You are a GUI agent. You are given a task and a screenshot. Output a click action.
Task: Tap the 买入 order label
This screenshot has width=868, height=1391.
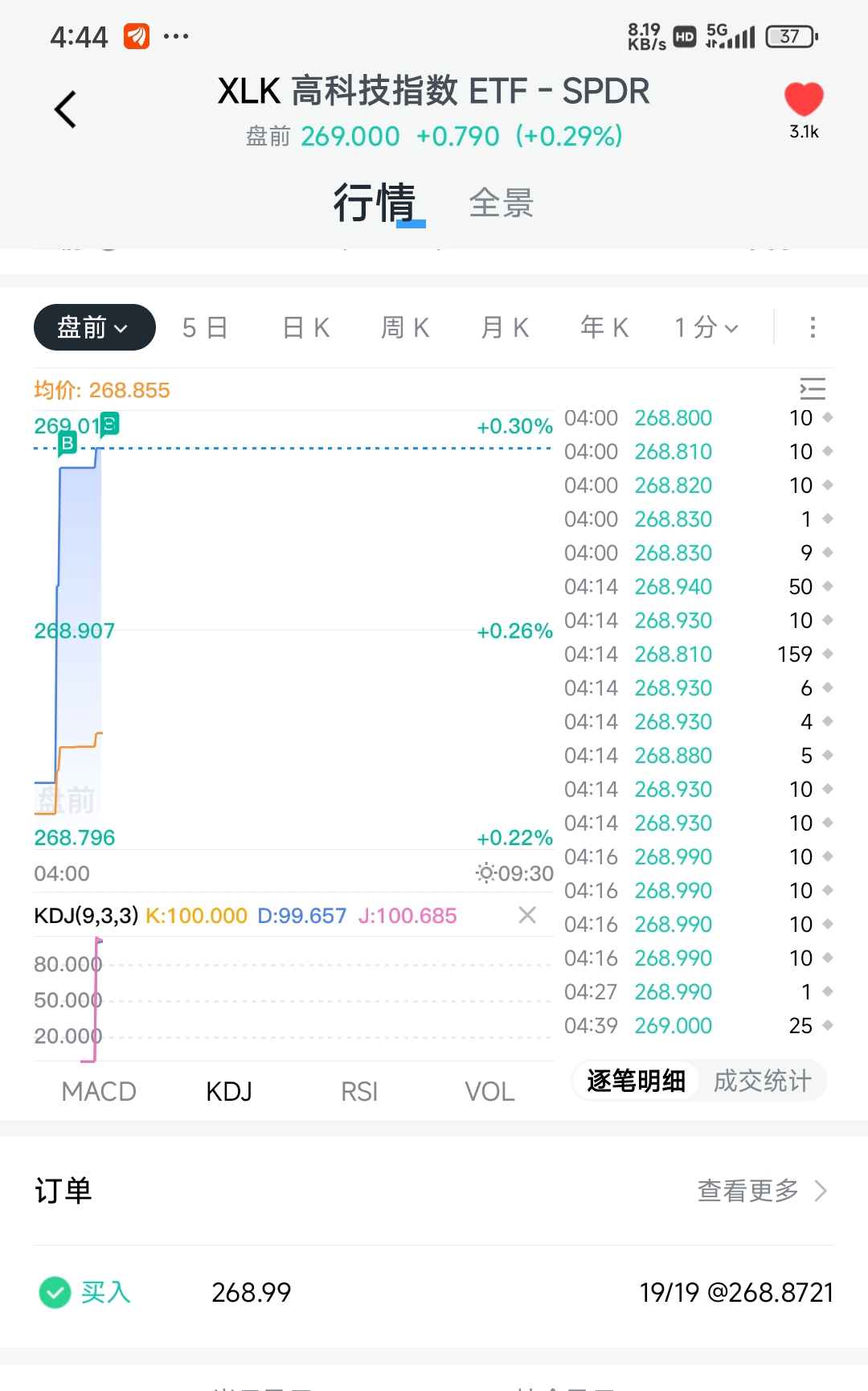click(105, 1293)
